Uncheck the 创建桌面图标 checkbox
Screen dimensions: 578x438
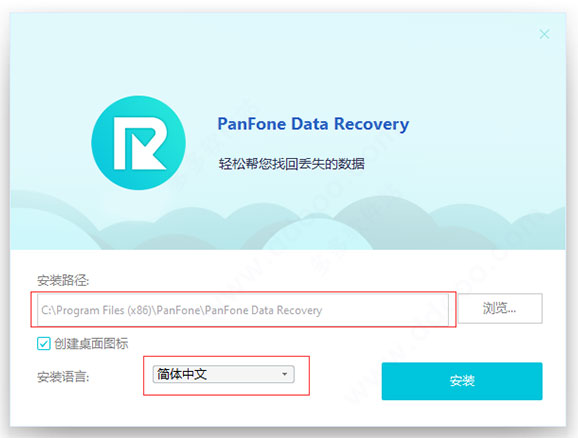click(x=43, y=344)
